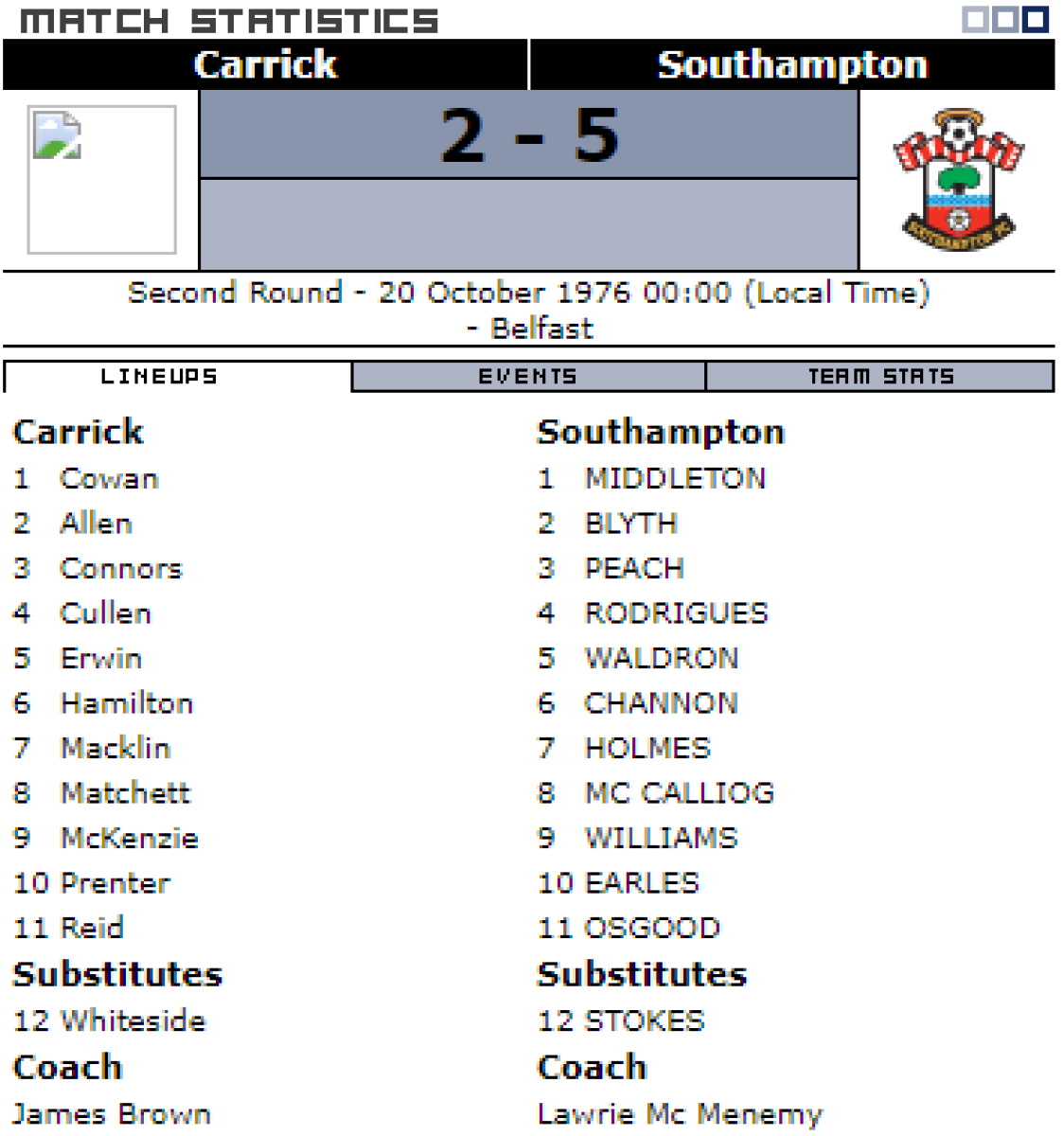This screenshot has width=1064, height=1136.
Task: Click Southampton player CHANNON
Action: [x=661, y=703]
